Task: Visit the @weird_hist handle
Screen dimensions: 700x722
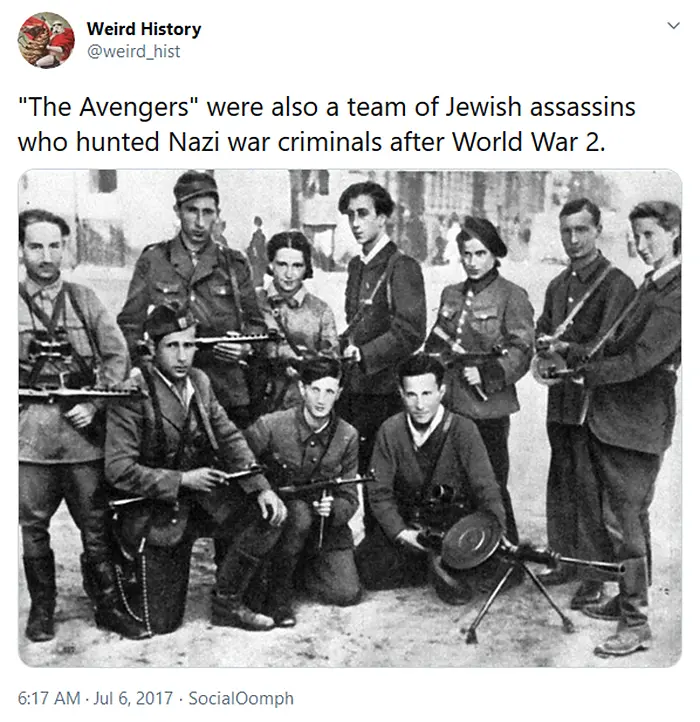Action: point(134,51)
